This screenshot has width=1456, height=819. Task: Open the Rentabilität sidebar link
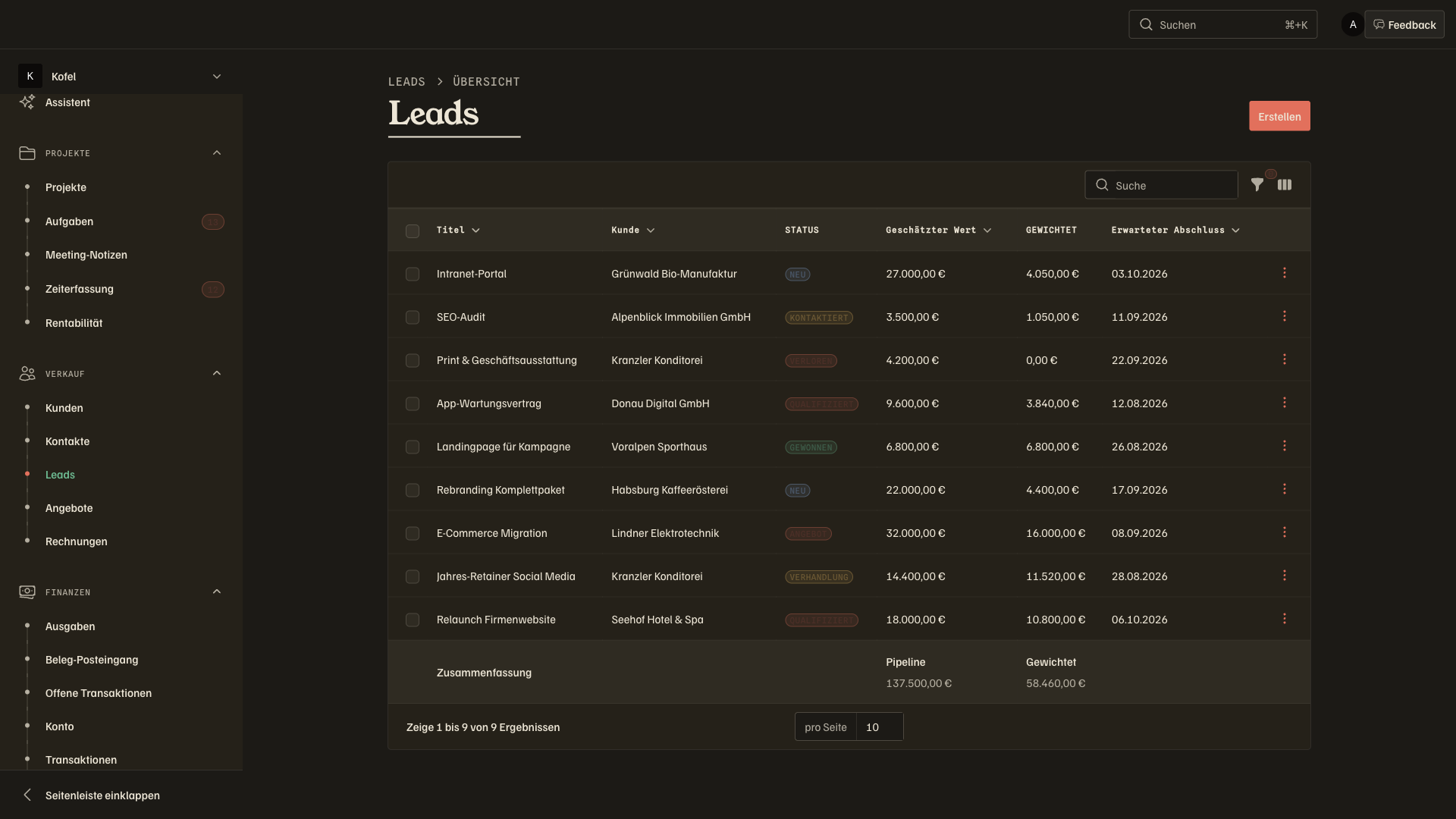pyautogui.click(x=74, y=323)
